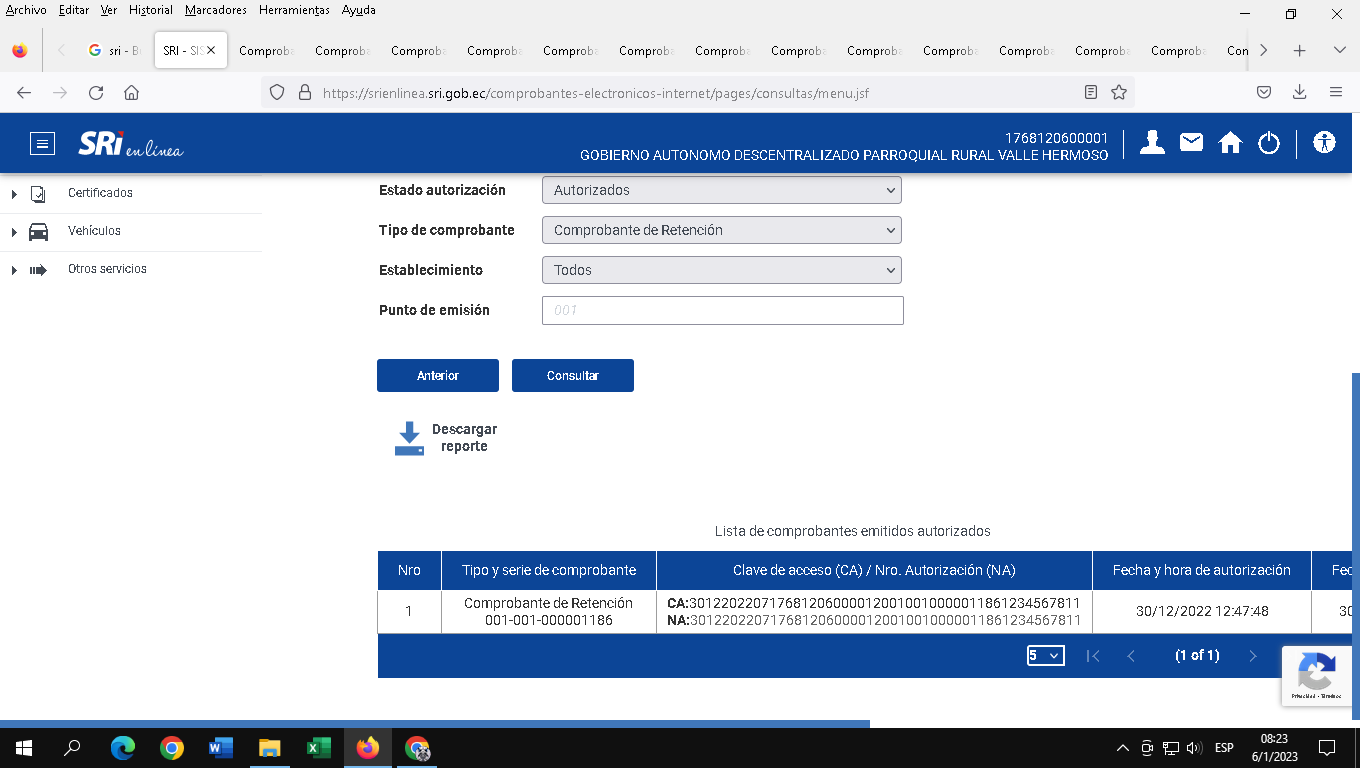The height and width of the screenshot is (768, 1360).
Task: Open Excel from the Windows taskbar
Action: click(318, 748)
